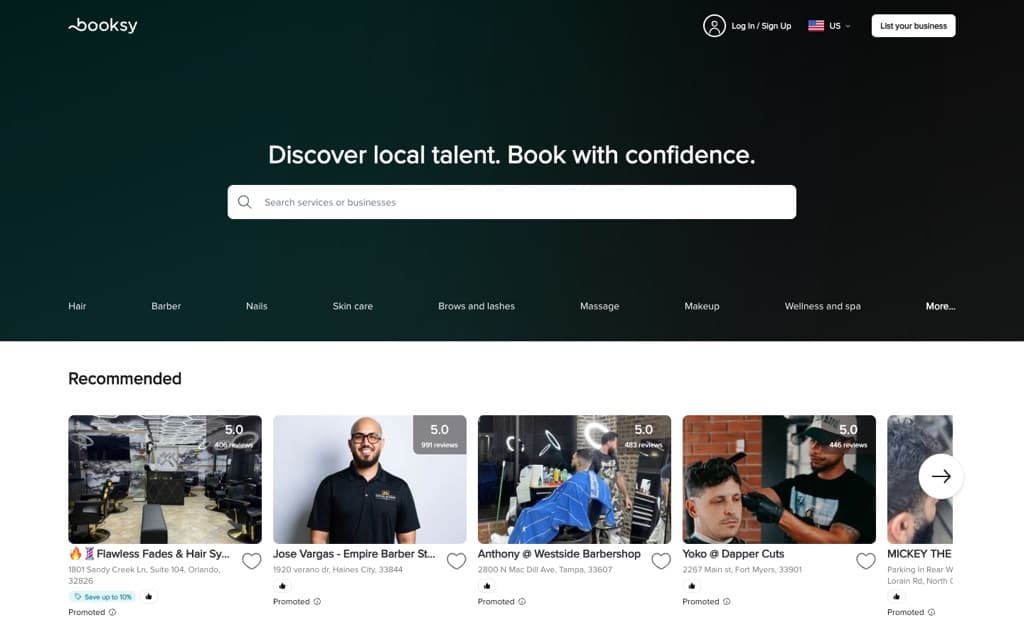Screen dimensions: 1024x640
Task: Open MICKEY THE listing title
Action: click(x=920, y=554)
